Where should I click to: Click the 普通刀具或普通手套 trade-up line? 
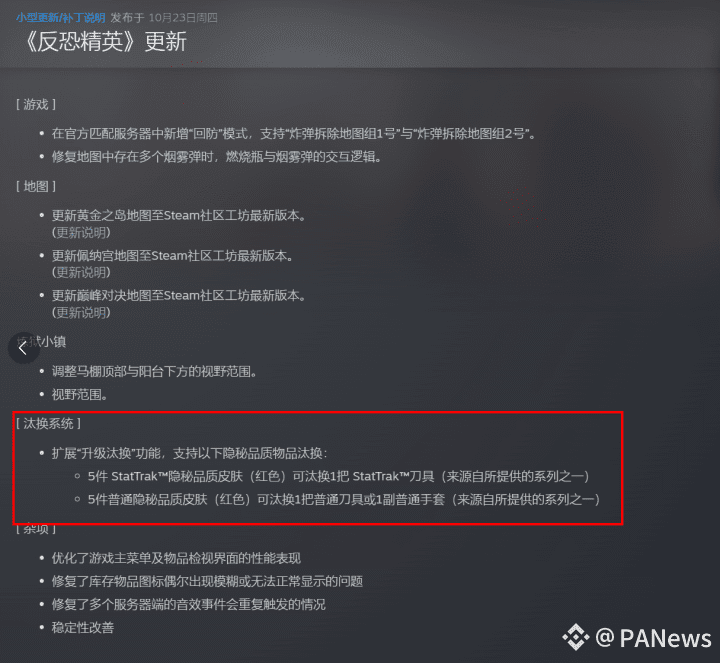(x=344, y=500)
